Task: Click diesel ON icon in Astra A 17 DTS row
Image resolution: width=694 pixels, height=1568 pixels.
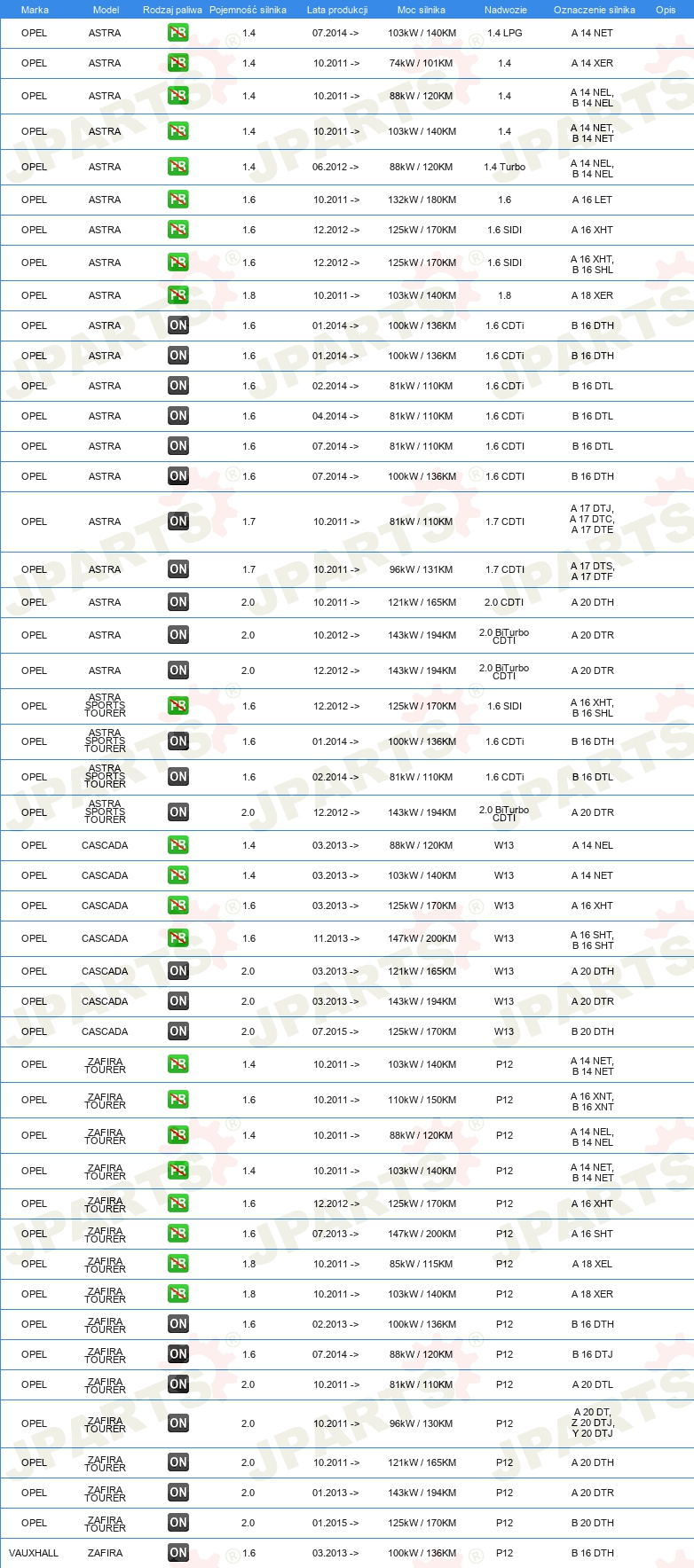Action: coord(177,569)
